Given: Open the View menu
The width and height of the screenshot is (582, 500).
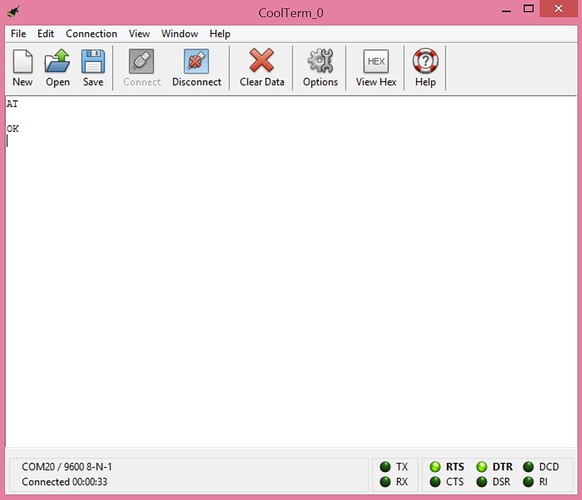Looking at the screenshot, I should pos(139,34).
